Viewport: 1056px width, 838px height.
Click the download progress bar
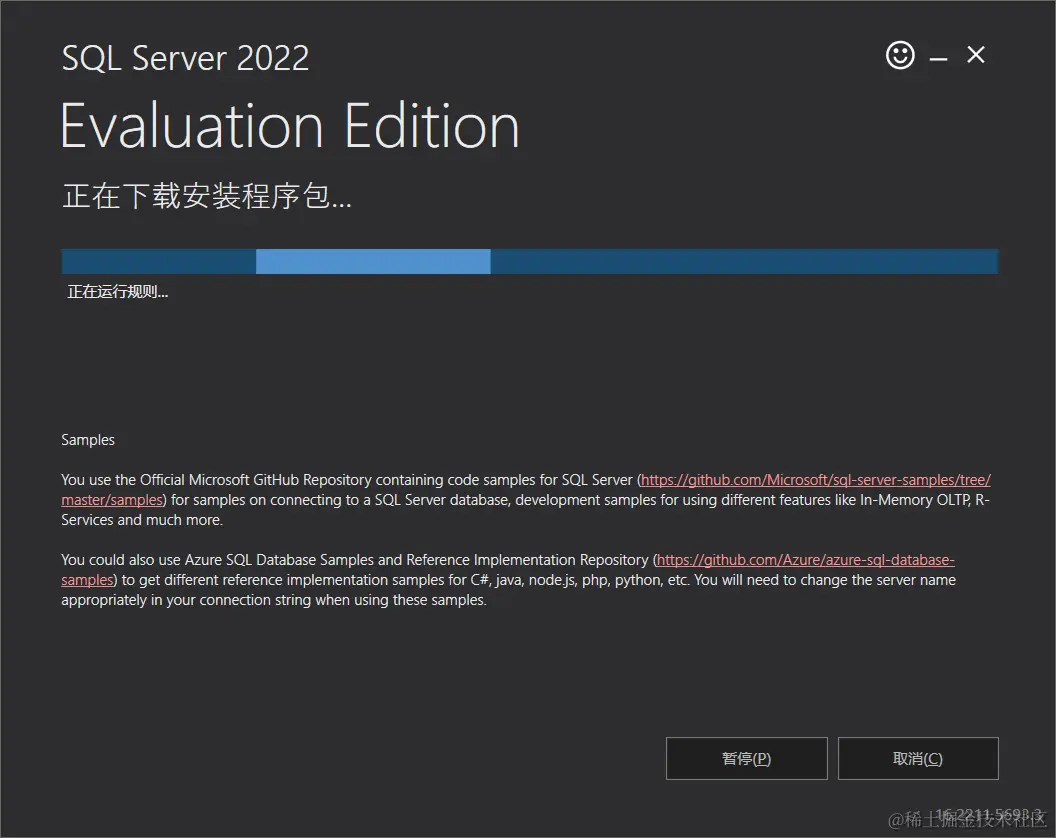(529, 261)
